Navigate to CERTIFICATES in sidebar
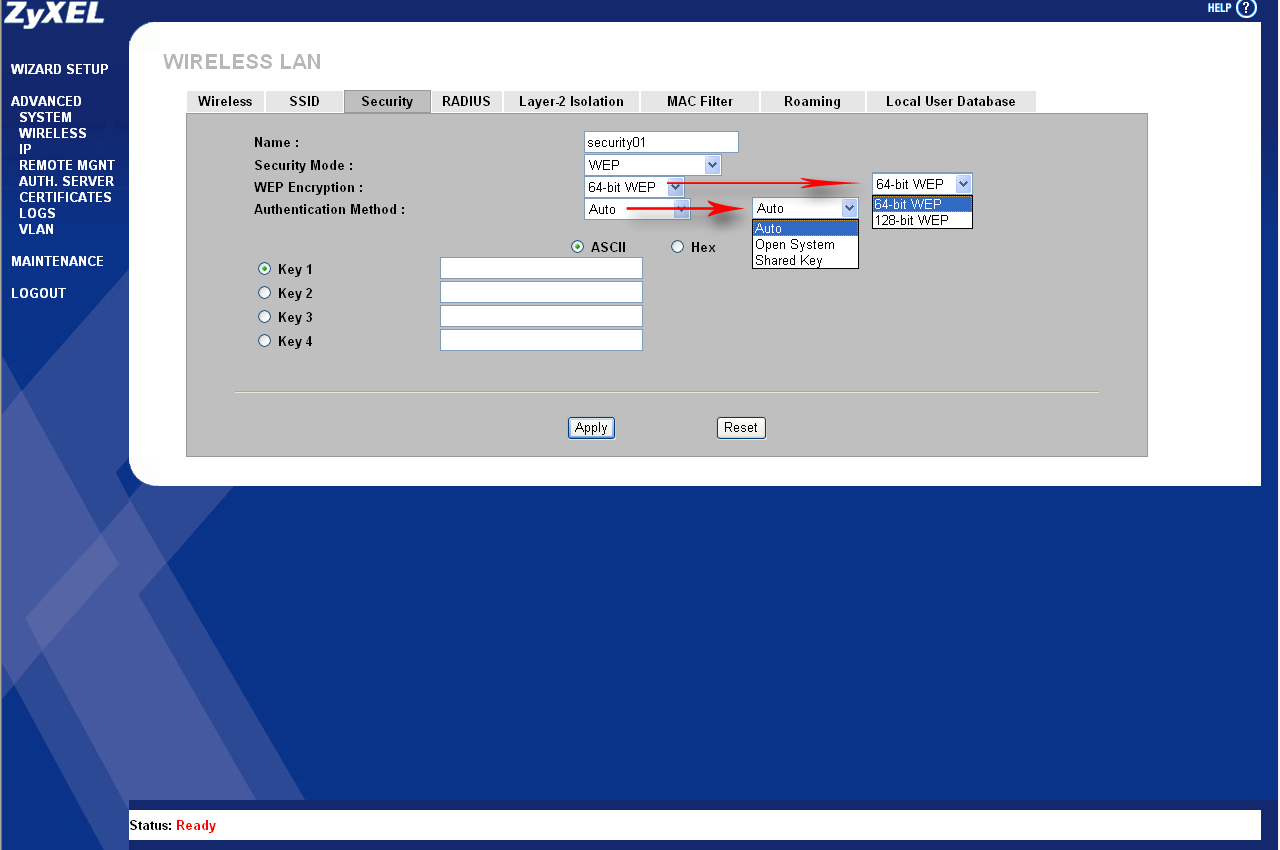The width and height of the screenshot is (1280, 850). point(65,197)
